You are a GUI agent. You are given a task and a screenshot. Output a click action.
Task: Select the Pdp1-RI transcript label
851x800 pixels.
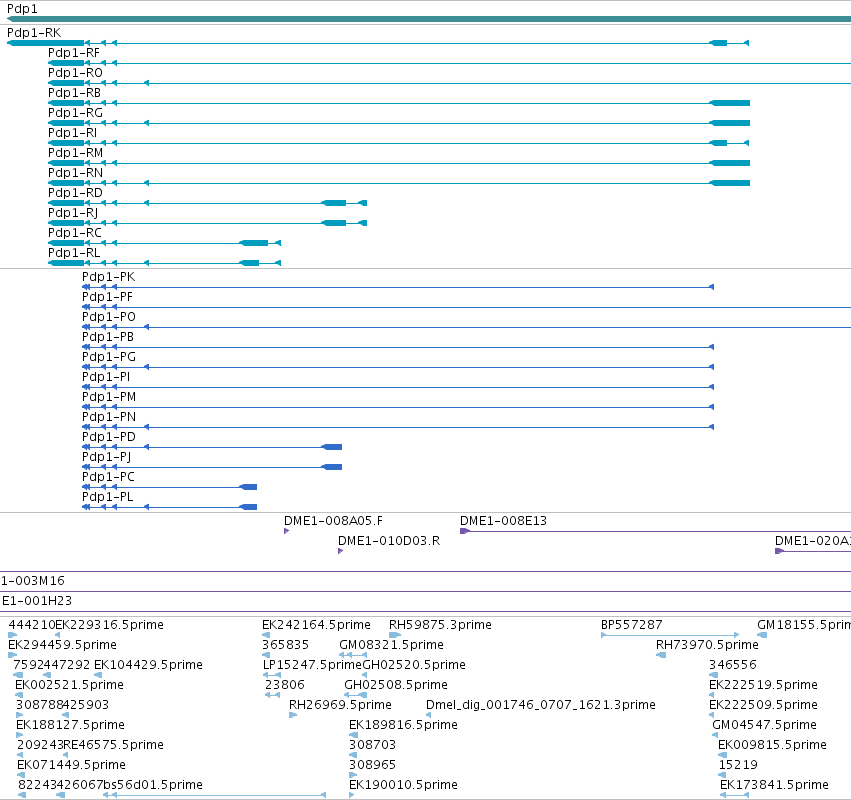coord(72,134)
